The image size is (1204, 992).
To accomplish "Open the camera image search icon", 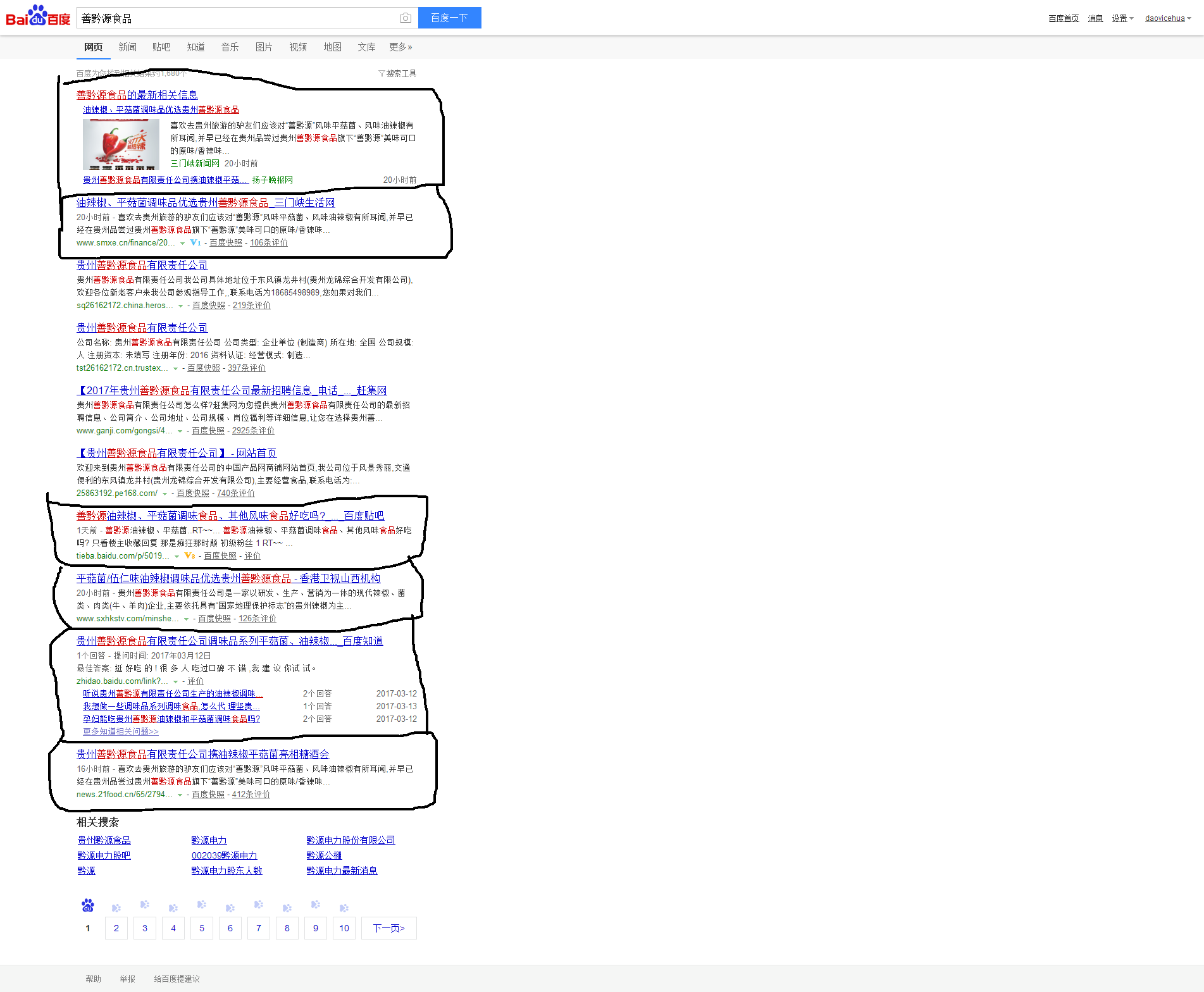I will (406, 18).
